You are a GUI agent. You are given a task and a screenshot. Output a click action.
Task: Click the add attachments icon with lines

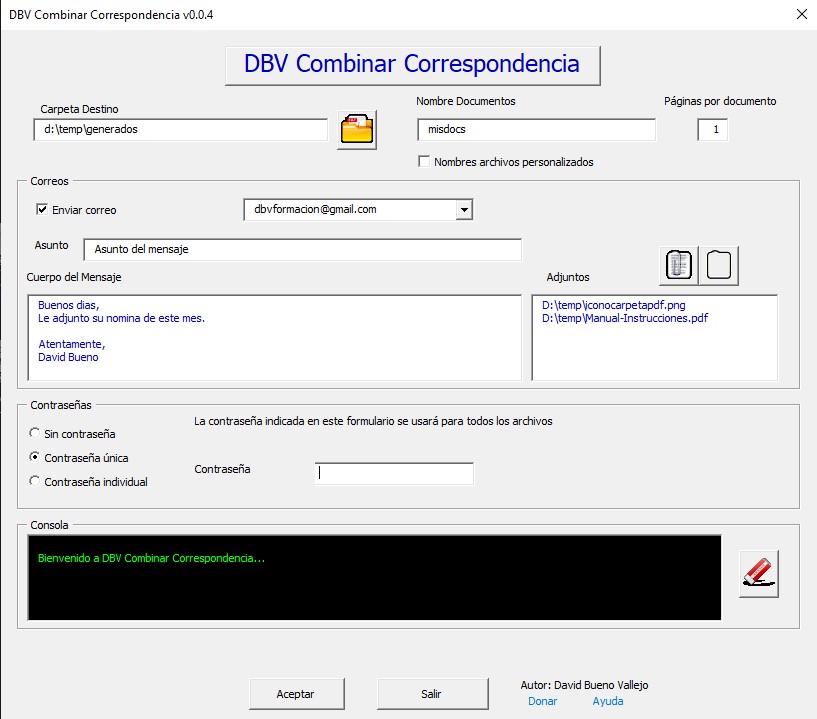(678, 265)
